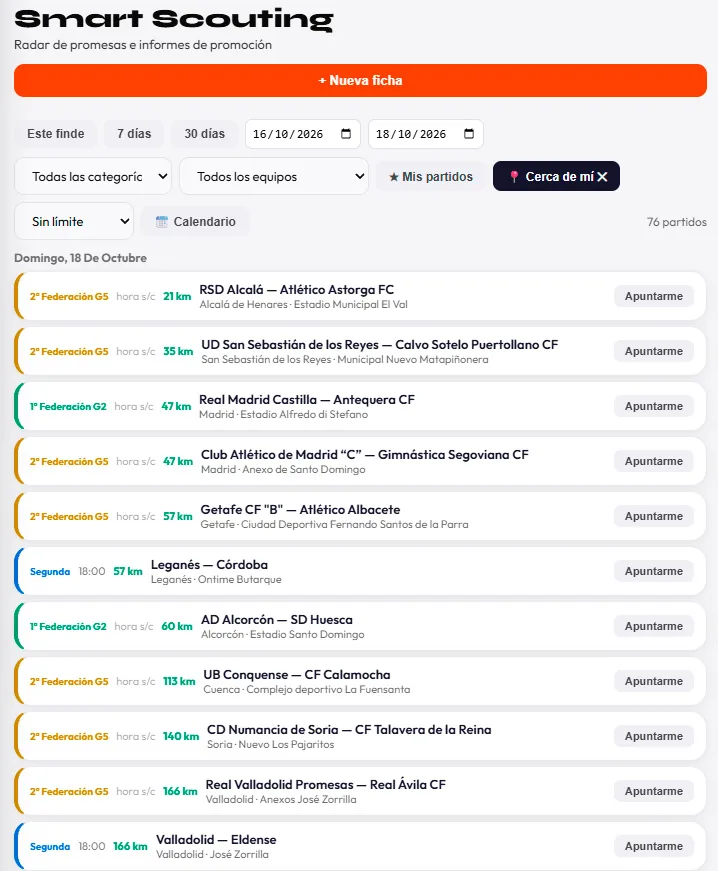Click the Segunda tag on Leganés row
The image size is (718, 871).
50,572
